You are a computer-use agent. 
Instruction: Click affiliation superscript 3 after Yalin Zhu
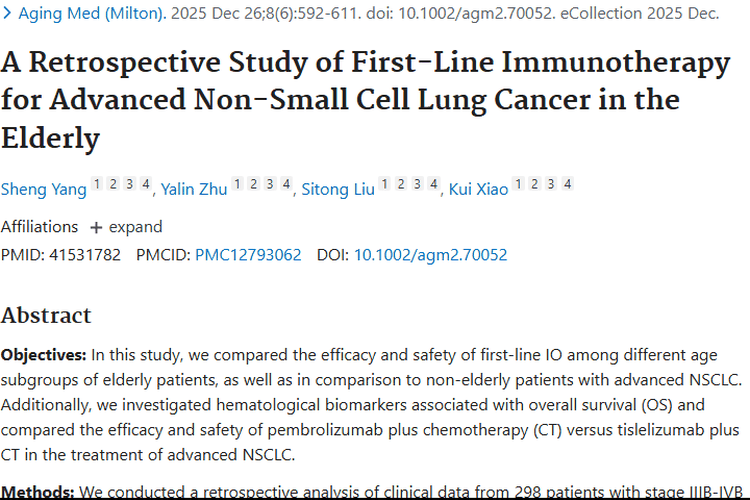click(x=270, y=184)
